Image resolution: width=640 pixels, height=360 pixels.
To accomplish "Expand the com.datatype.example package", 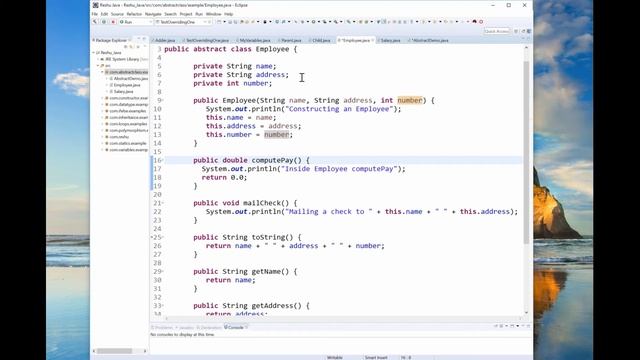I will pos(102,104).
